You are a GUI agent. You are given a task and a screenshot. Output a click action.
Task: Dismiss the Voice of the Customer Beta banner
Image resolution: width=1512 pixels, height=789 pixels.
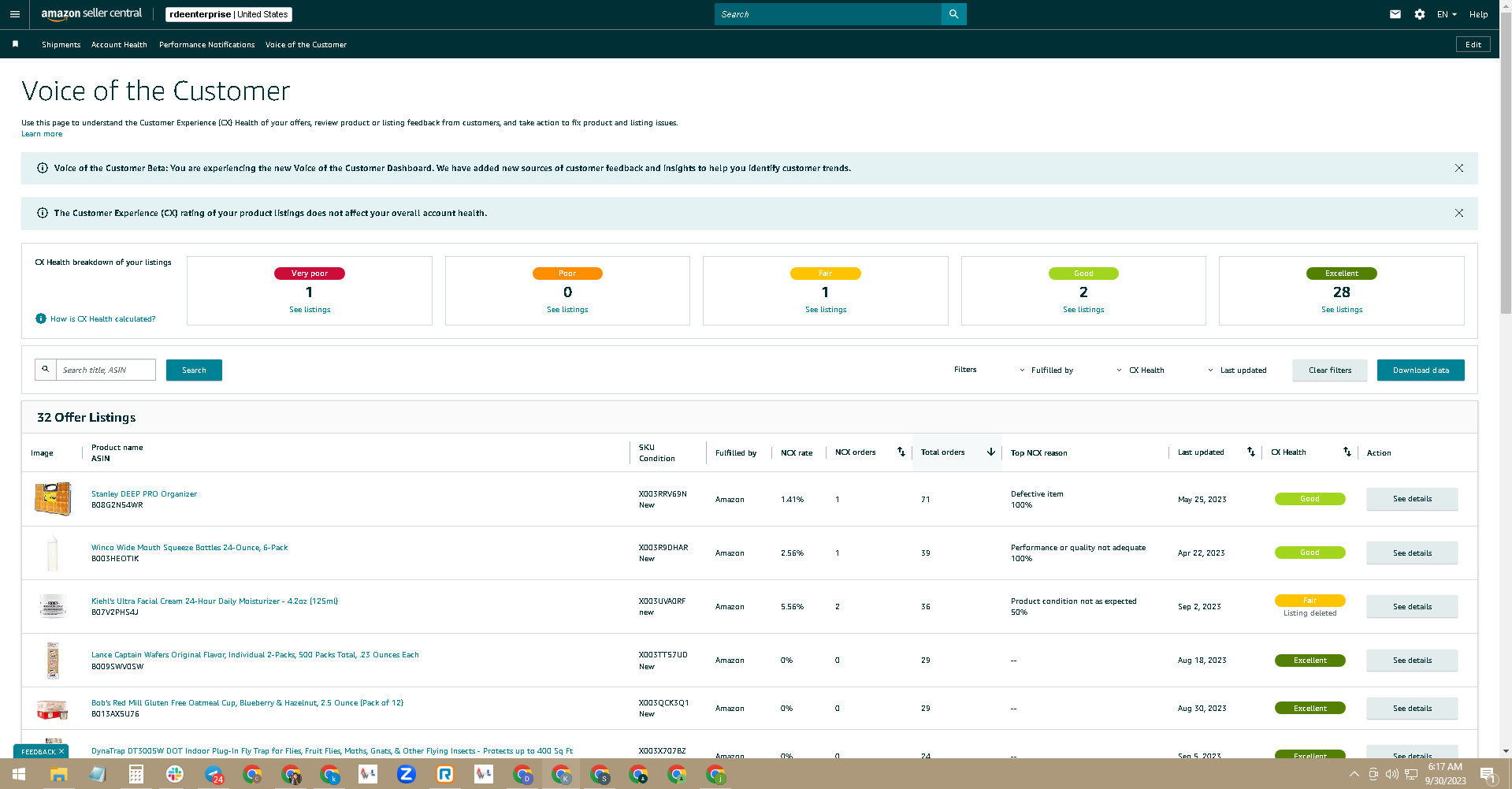[x=1458, y=168]
